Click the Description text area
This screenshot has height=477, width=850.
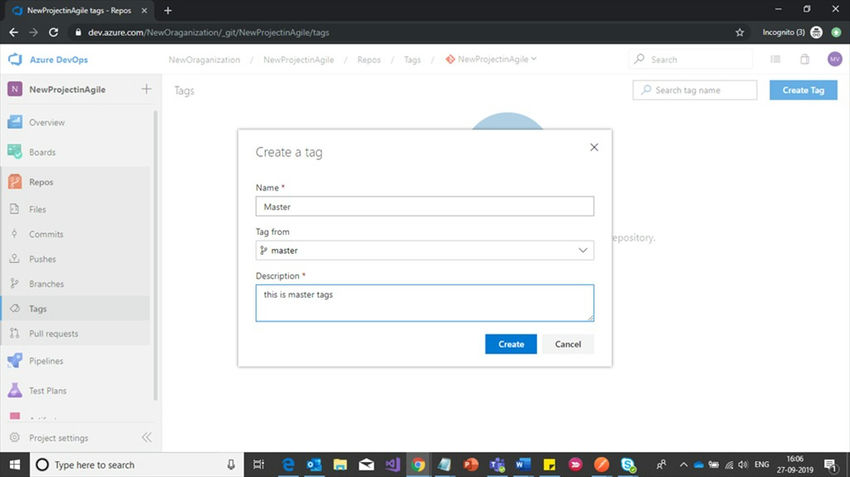(x=424, y=303)
